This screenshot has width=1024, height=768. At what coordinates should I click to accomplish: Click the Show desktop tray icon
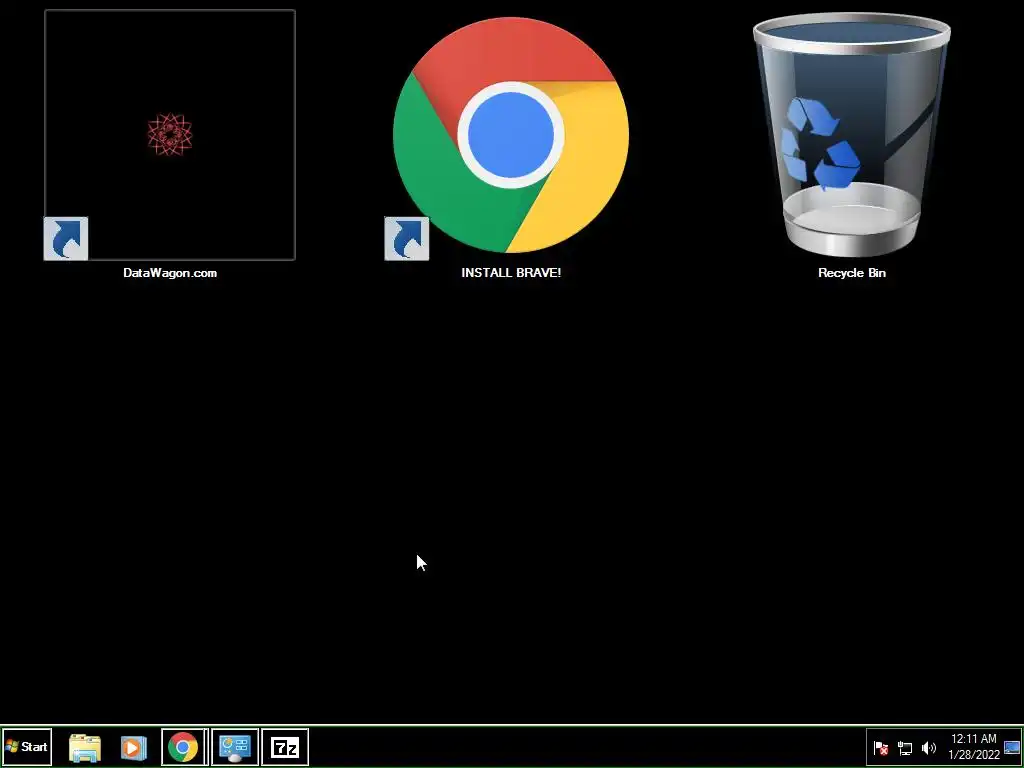pyautogui.click(x=1012, y=748)
